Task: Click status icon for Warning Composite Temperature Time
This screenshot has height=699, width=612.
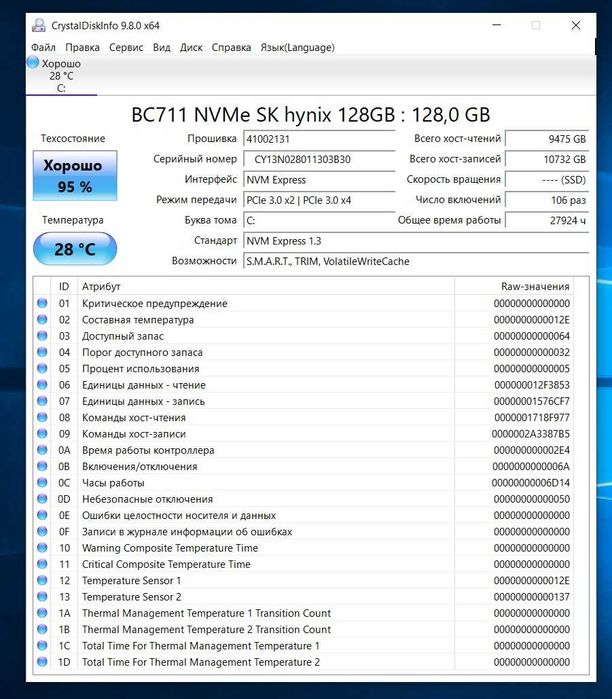Action: pyautogui.click(x=42, y=547)
